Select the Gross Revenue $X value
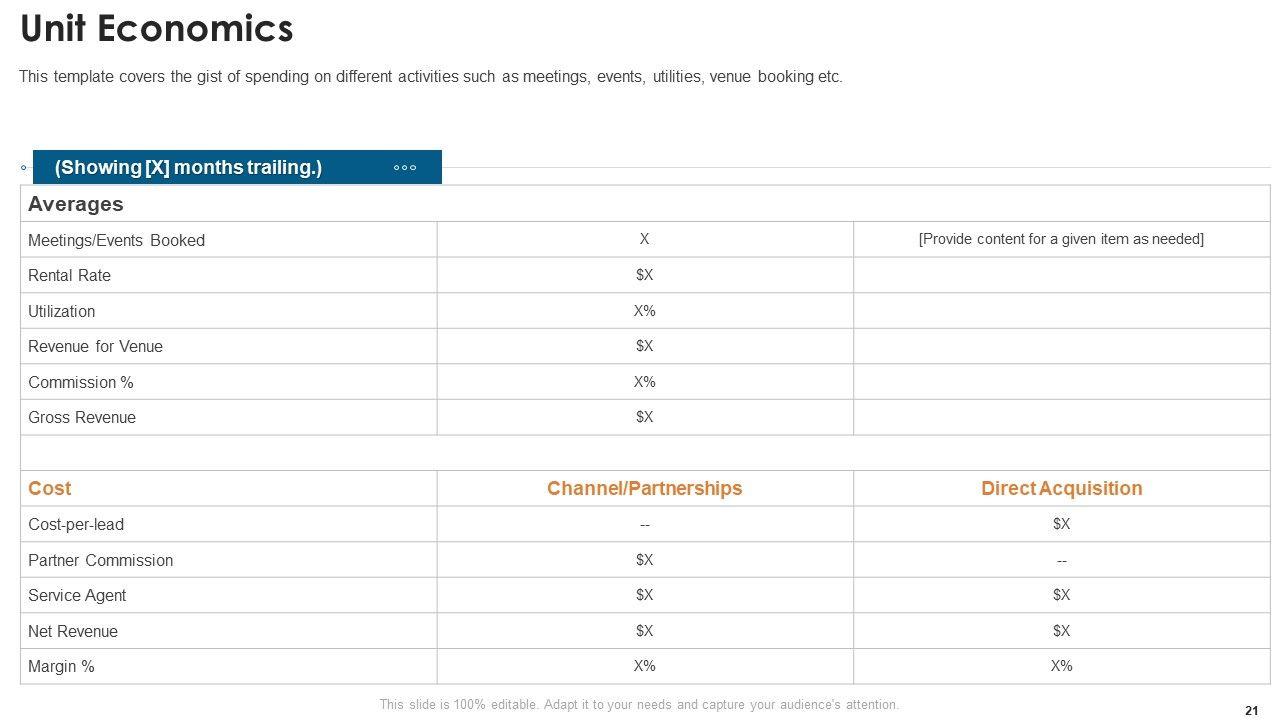 (645, 417)
